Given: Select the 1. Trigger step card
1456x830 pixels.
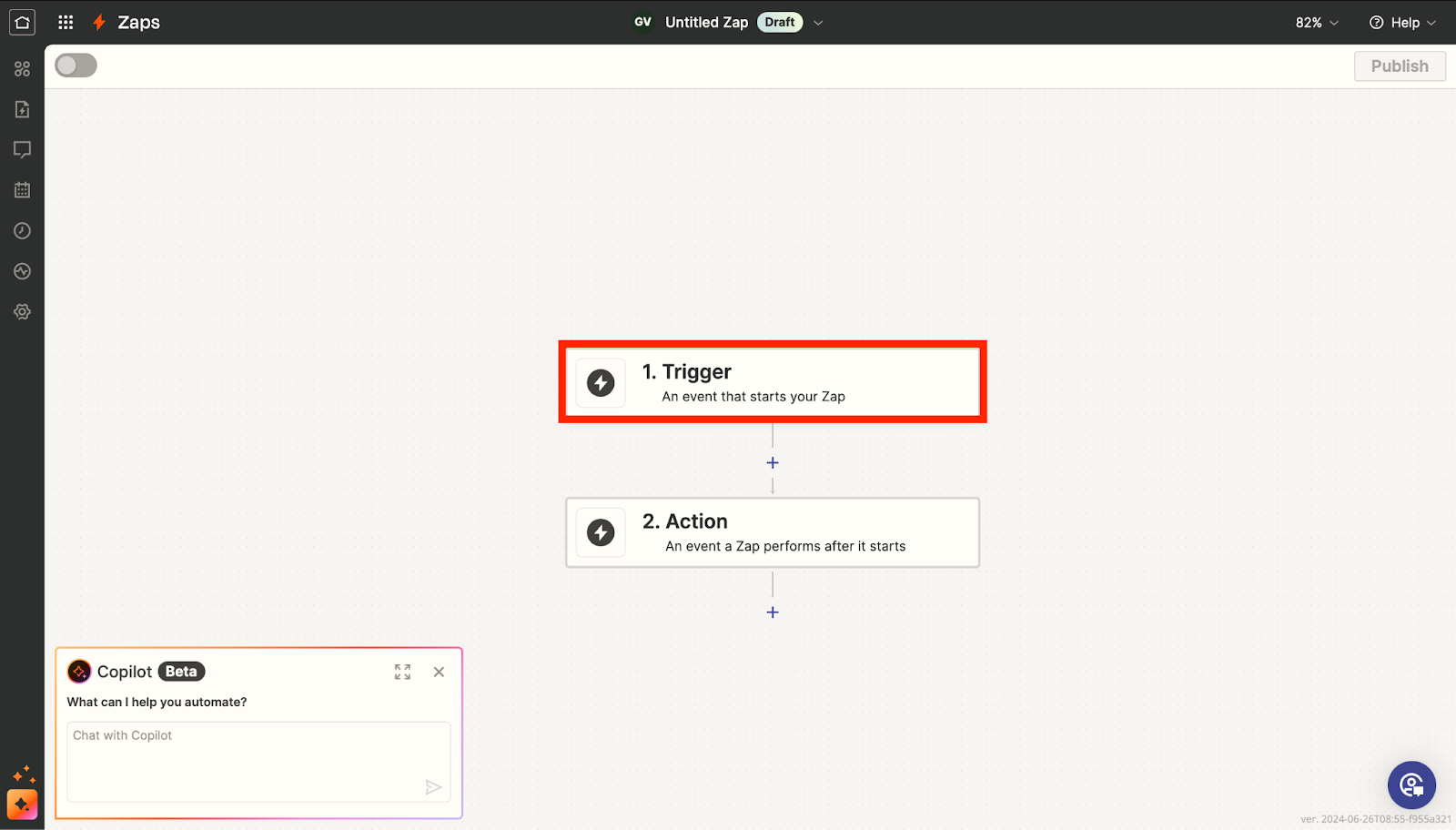Looking at the screenshot, I should click(773, 382).
